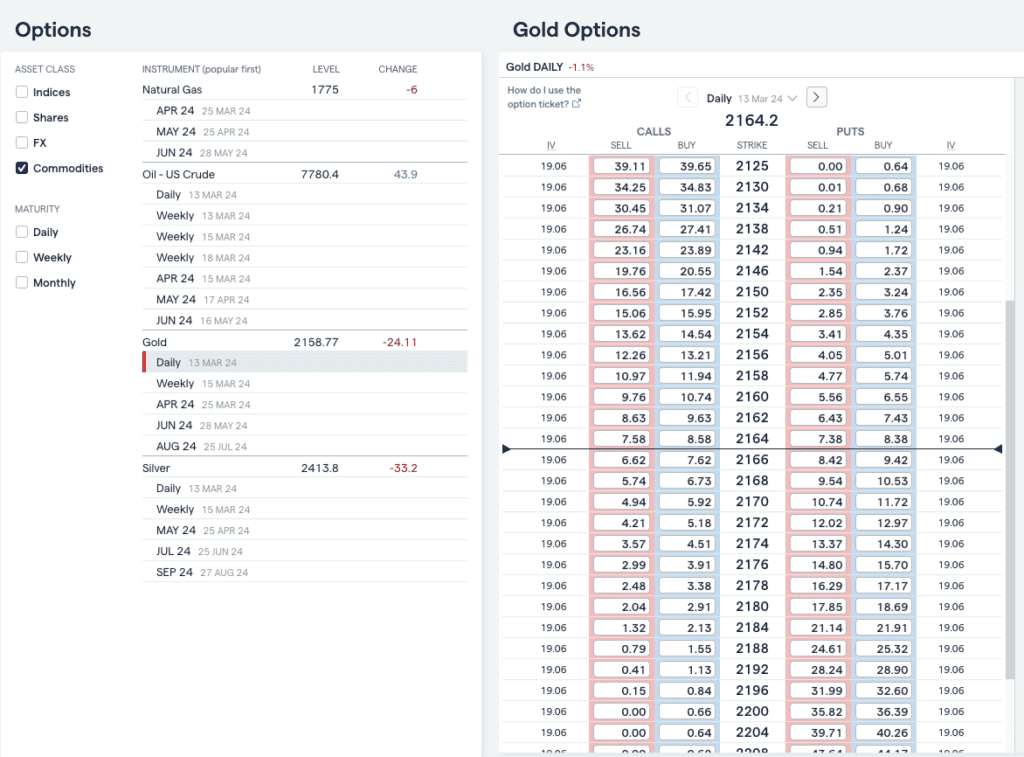Open Natural Gas APR 24 contract
Image resolution: width=1024 pixels, height=757 pixels.
tap(305, 111)
